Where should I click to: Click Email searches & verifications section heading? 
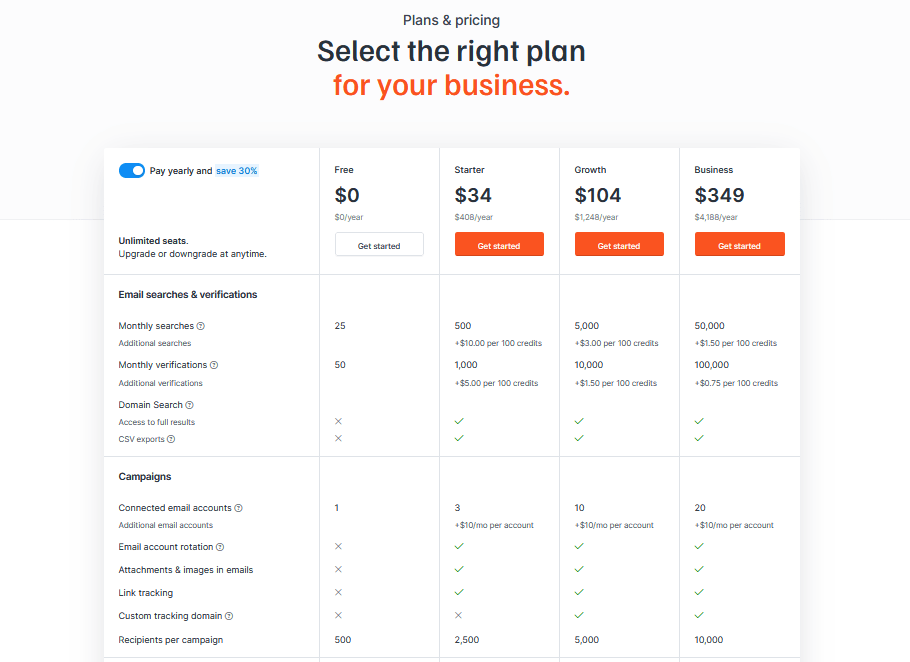coord(188,295)
